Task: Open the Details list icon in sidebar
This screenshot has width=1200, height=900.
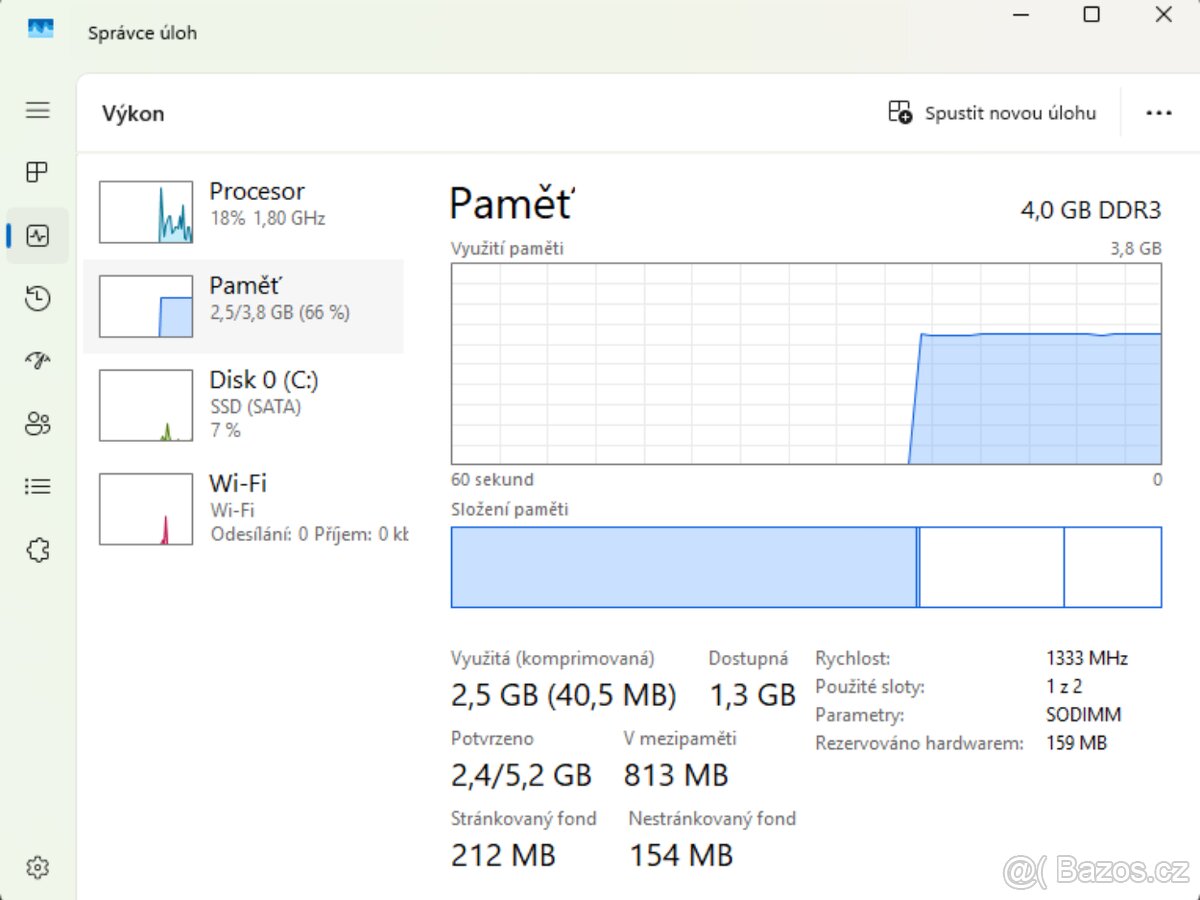Action: 38,487
